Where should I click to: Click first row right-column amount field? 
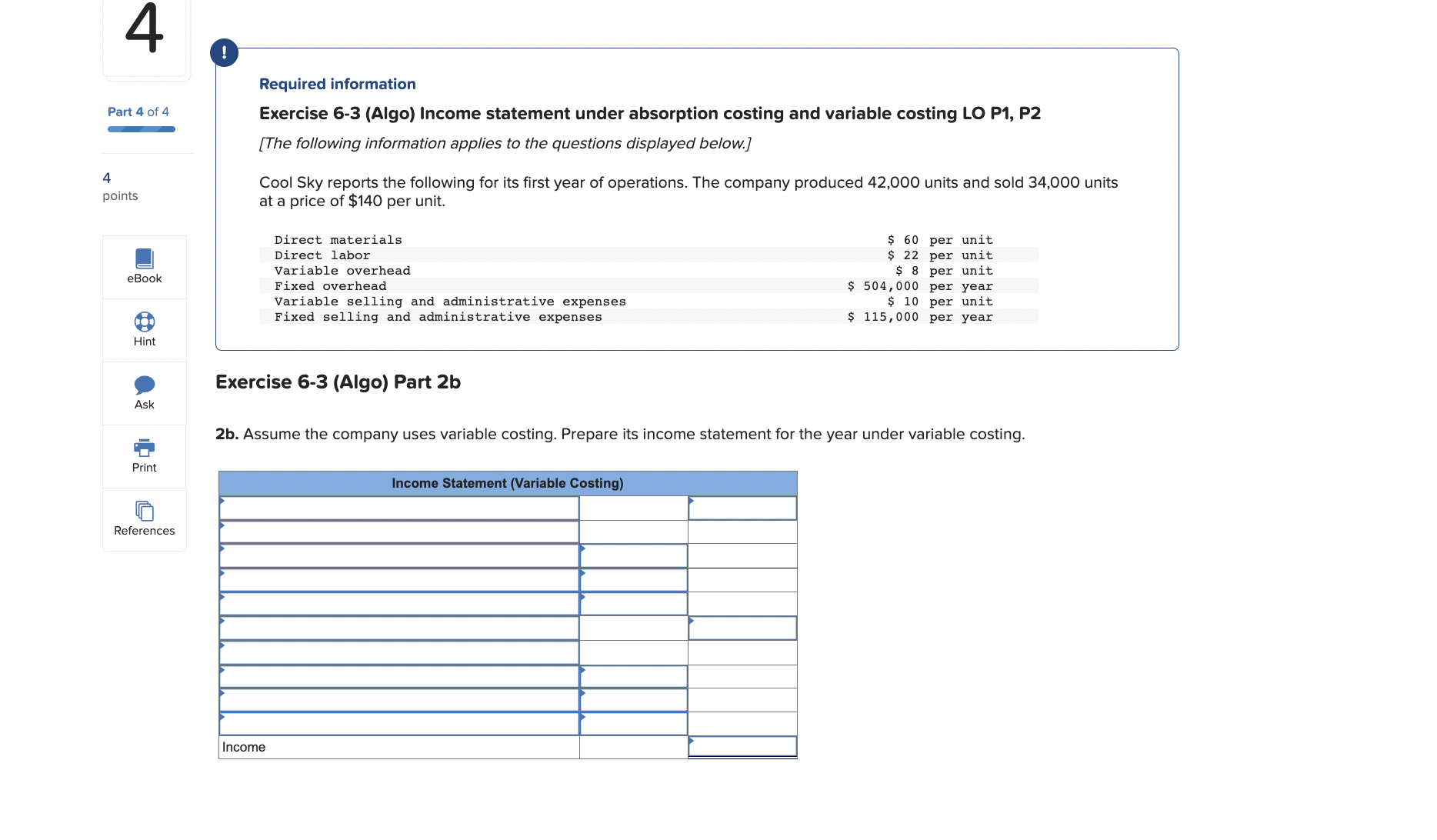[742, 508]
